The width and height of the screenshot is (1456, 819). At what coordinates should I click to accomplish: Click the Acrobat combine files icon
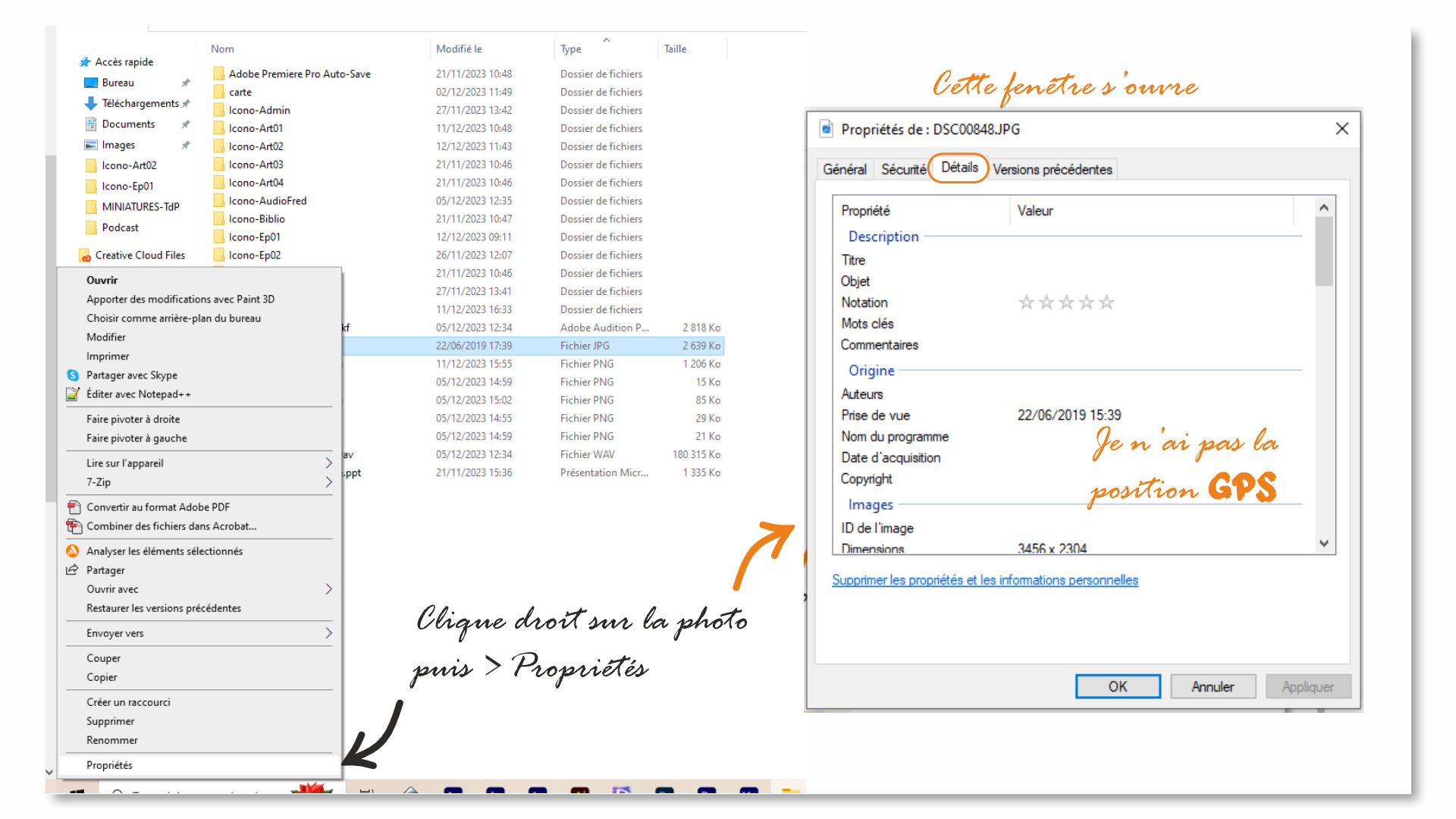click(74, 526)
